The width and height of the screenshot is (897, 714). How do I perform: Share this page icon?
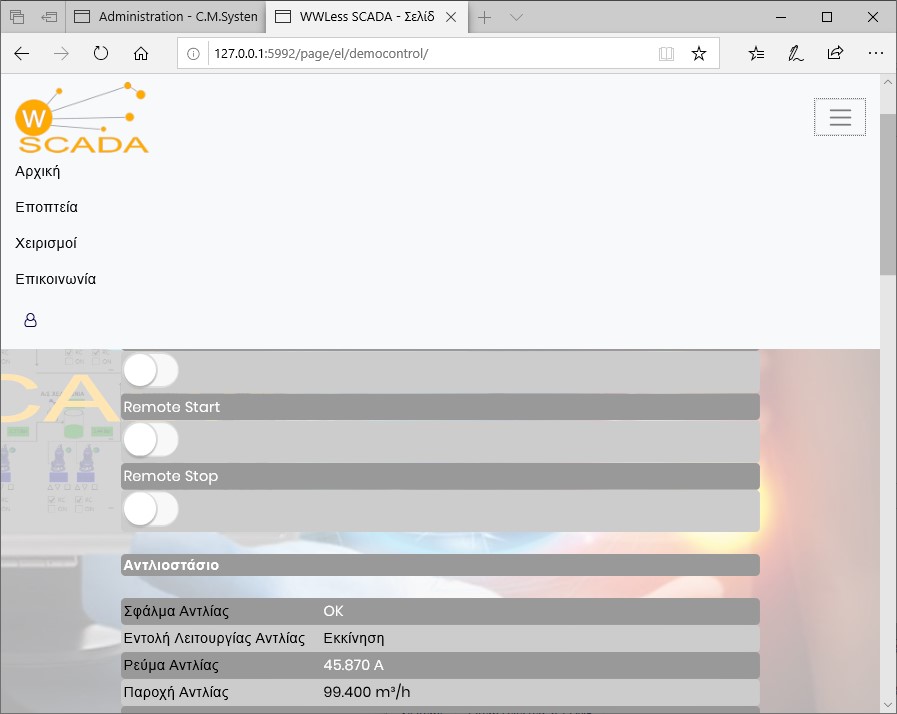[x=835, y=54]
